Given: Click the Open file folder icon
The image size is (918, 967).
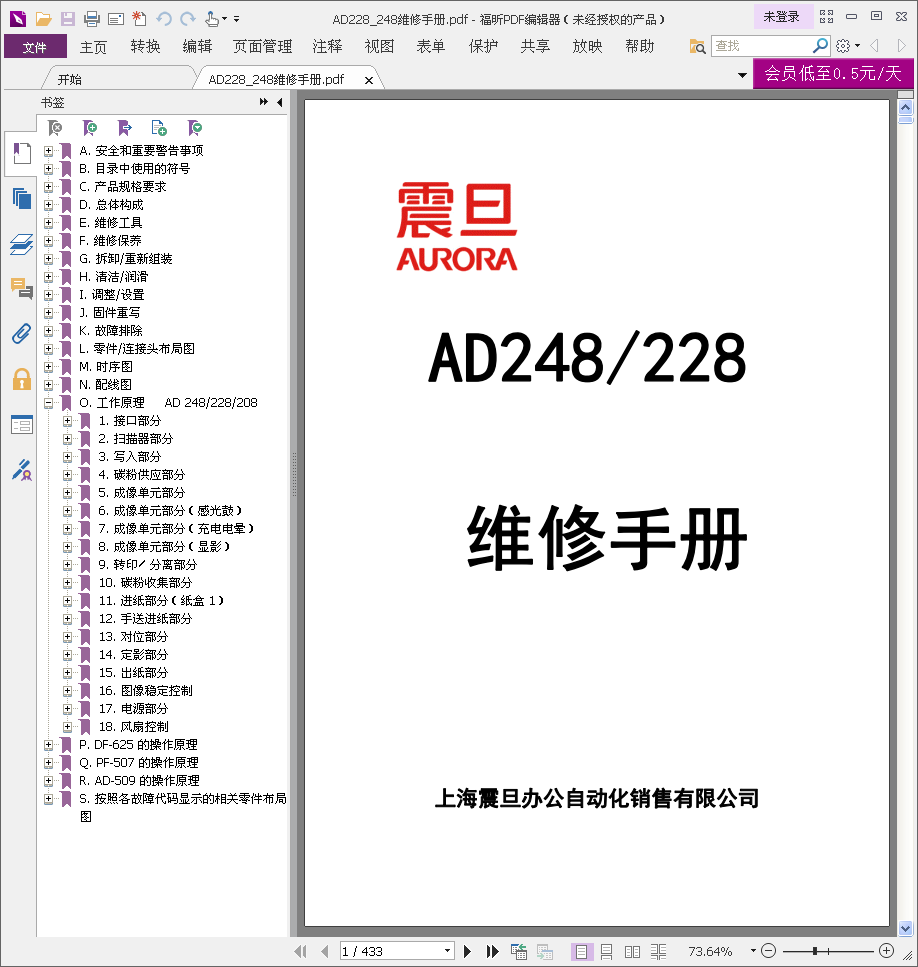Looking at the screenshot, I should [x=43, y=19].
